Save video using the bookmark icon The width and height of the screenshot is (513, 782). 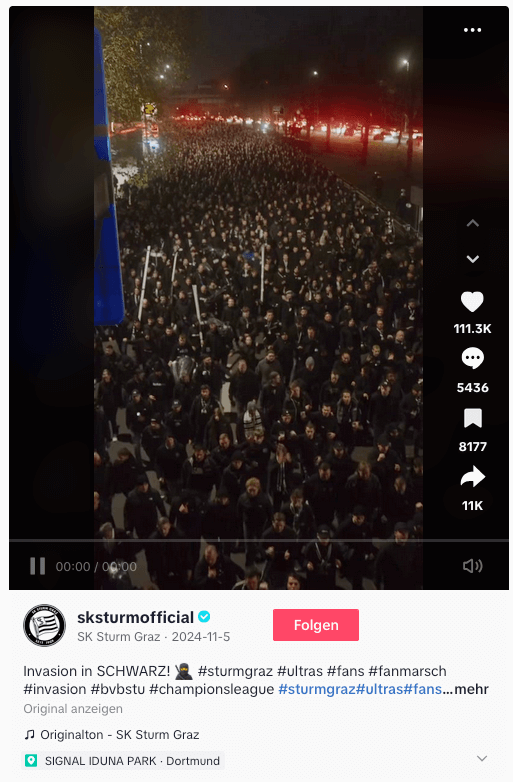click(x=473, y=418)
